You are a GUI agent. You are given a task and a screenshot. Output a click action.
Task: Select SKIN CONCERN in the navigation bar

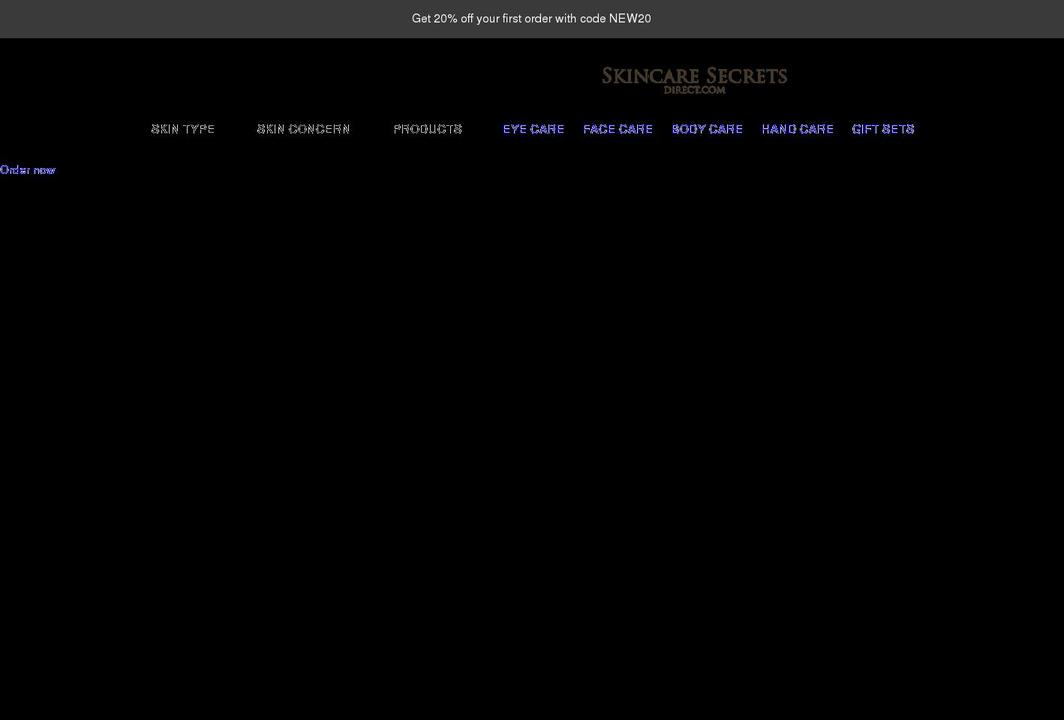click(x=303, y=128)
